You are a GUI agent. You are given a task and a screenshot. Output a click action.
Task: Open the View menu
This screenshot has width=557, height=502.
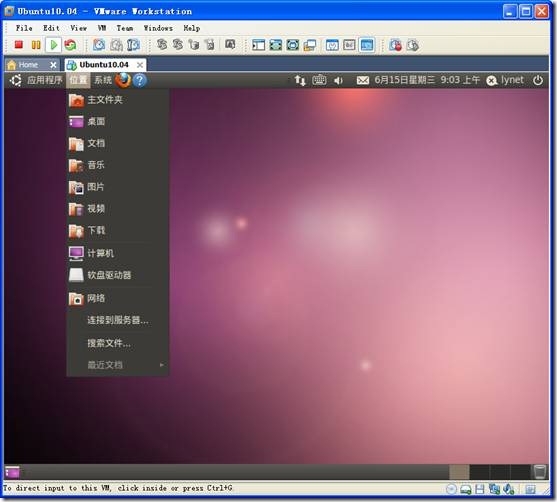pyautogui.click(x=78, y=28)
